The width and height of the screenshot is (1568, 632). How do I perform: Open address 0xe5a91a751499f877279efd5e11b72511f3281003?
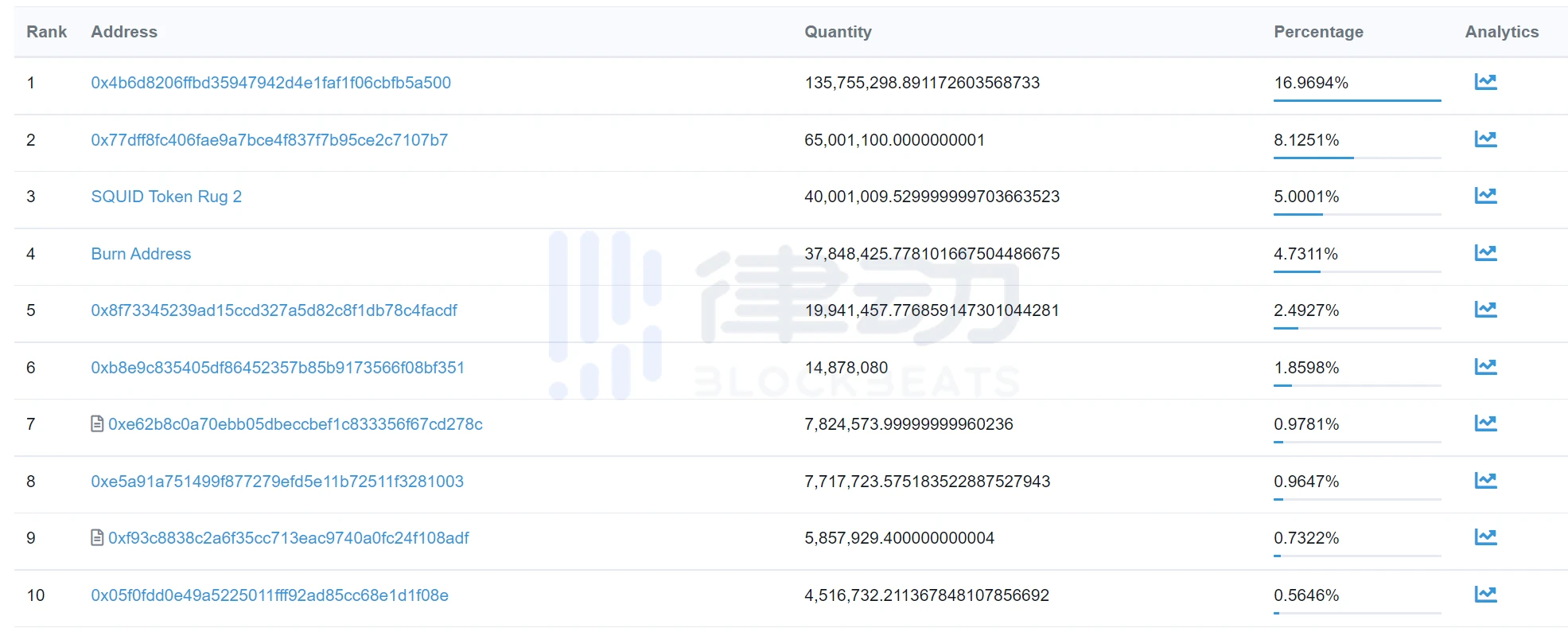tap(277, 482)
